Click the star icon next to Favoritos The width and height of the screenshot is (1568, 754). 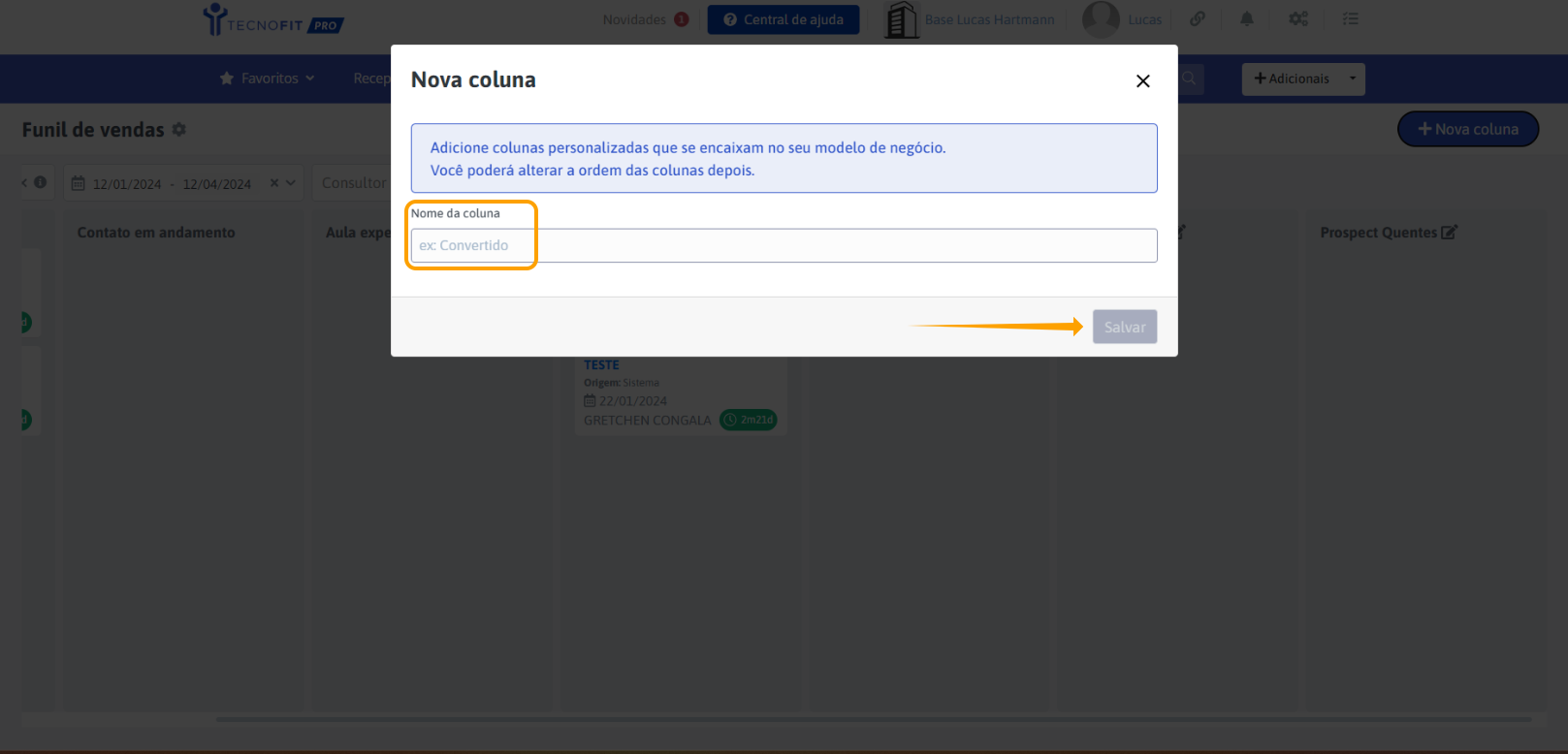coord(227,79)
